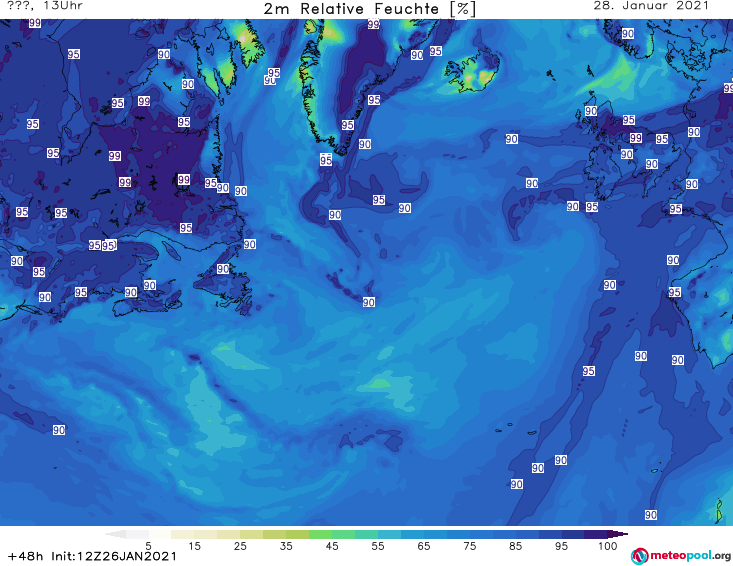The width and height of the screenshot is (733, 566).
Task: Click the legend value "75"
Action: coord(470,546)
